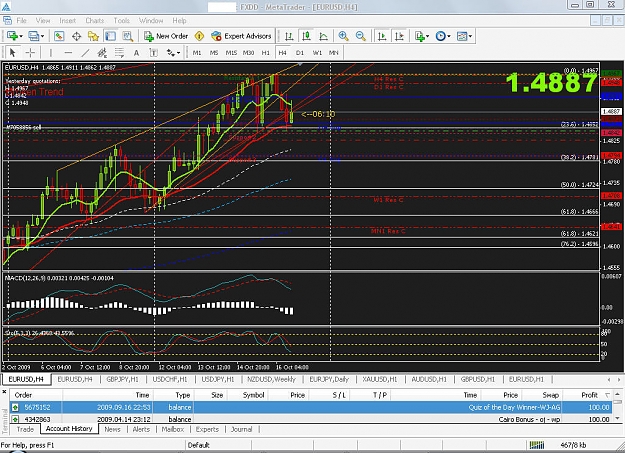The image size is (625, 453).
Task: Select the Text tool labeled A
Action: [x=136, y=53]
